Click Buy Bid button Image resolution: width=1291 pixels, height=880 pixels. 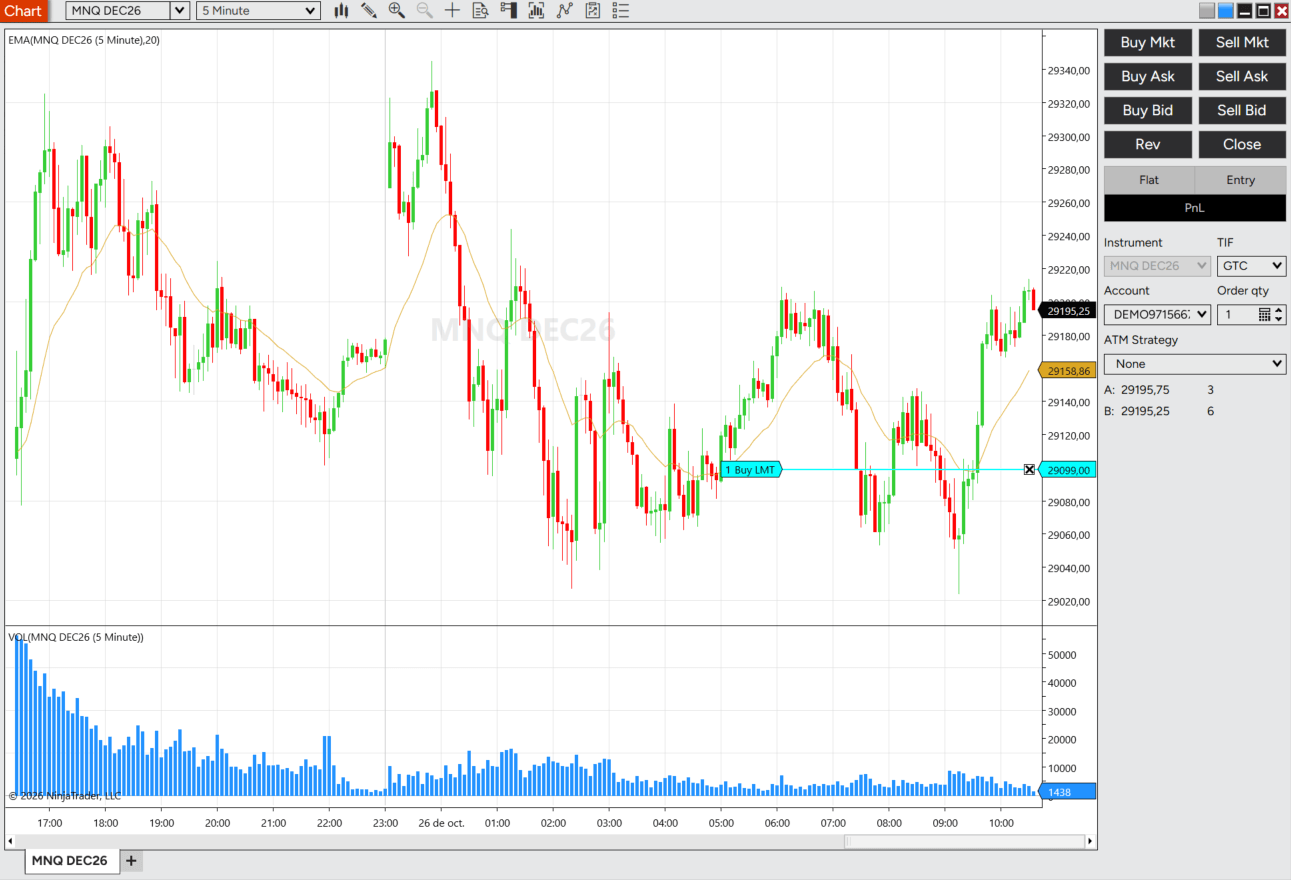1148,110
